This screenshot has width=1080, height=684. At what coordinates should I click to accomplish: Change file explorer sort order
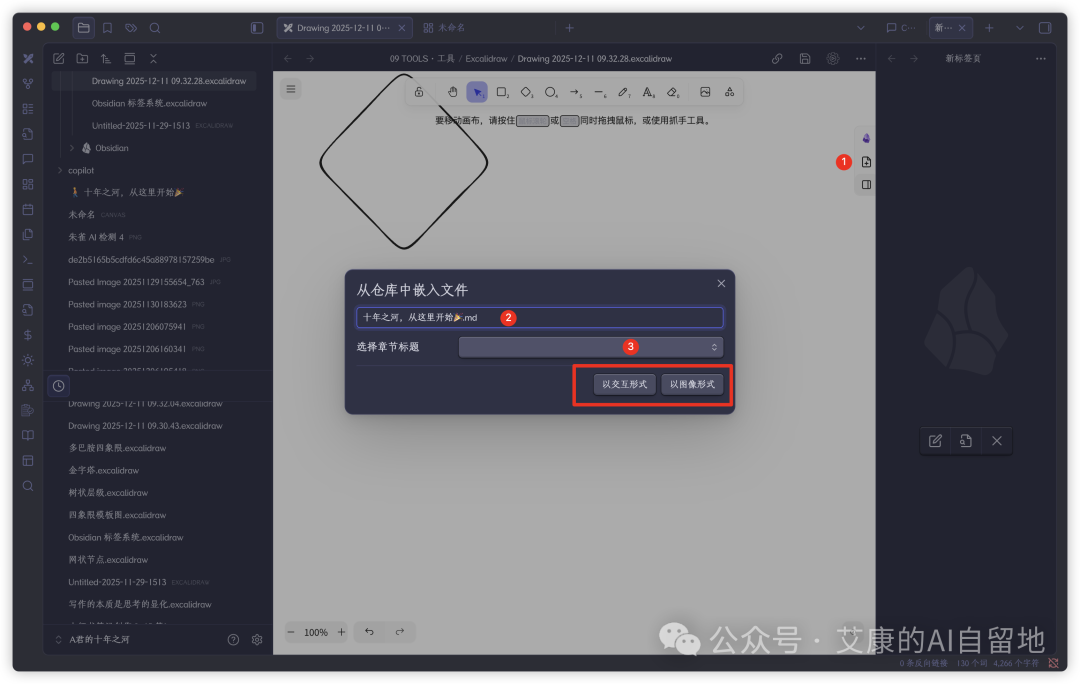(x=105, y=59)
